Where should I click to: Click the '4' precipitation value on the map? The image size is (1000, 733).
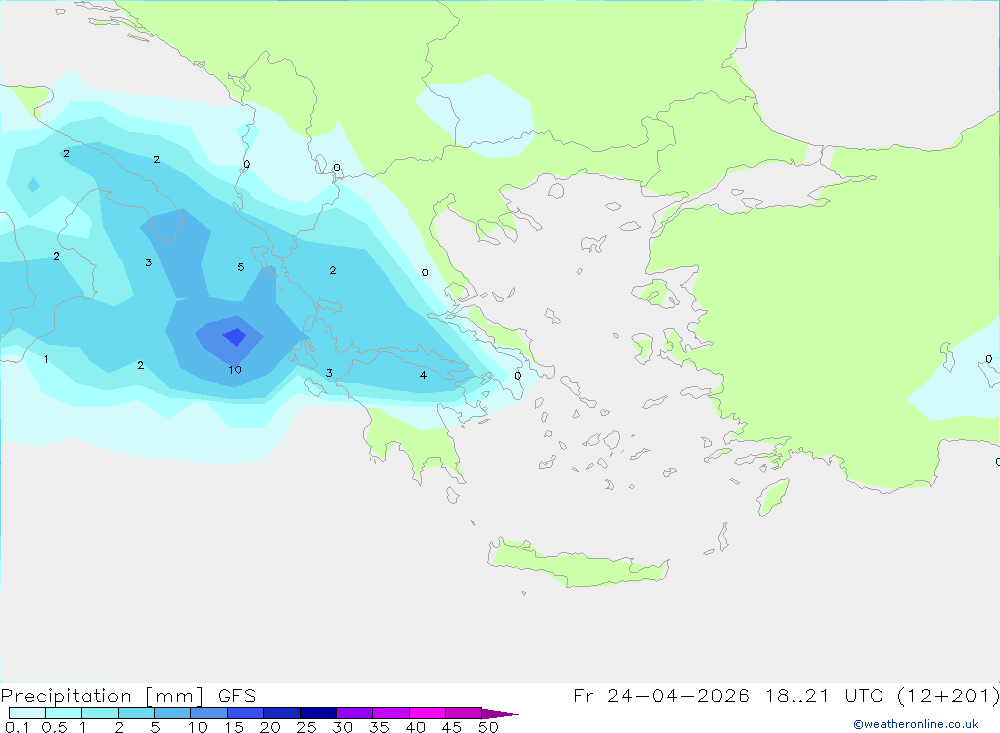[x=423, y=375]
